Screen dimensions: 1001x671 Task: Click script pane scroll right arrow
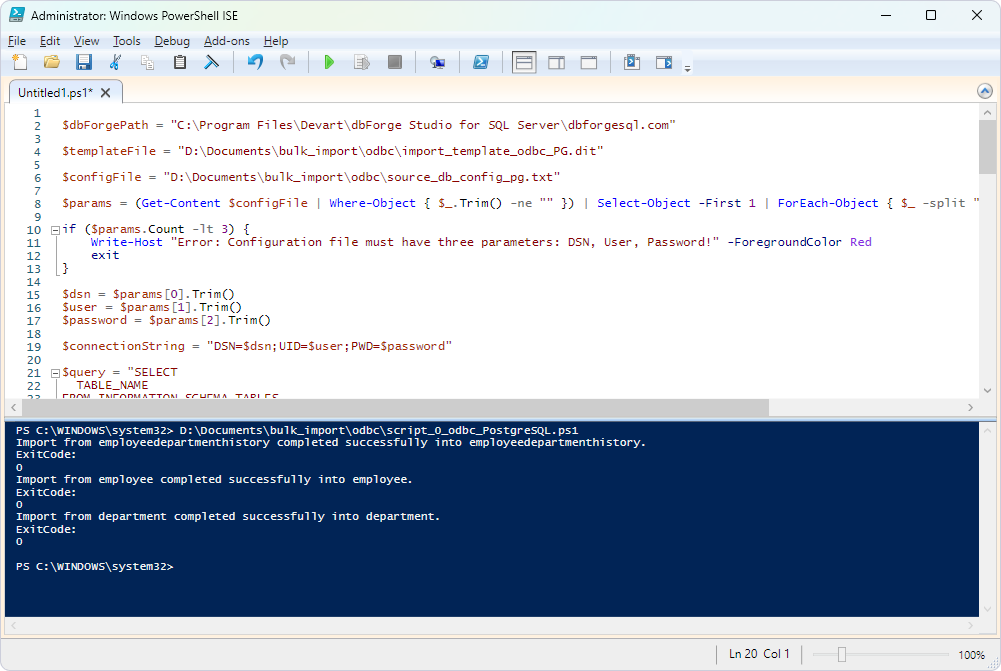pos(970,407)
